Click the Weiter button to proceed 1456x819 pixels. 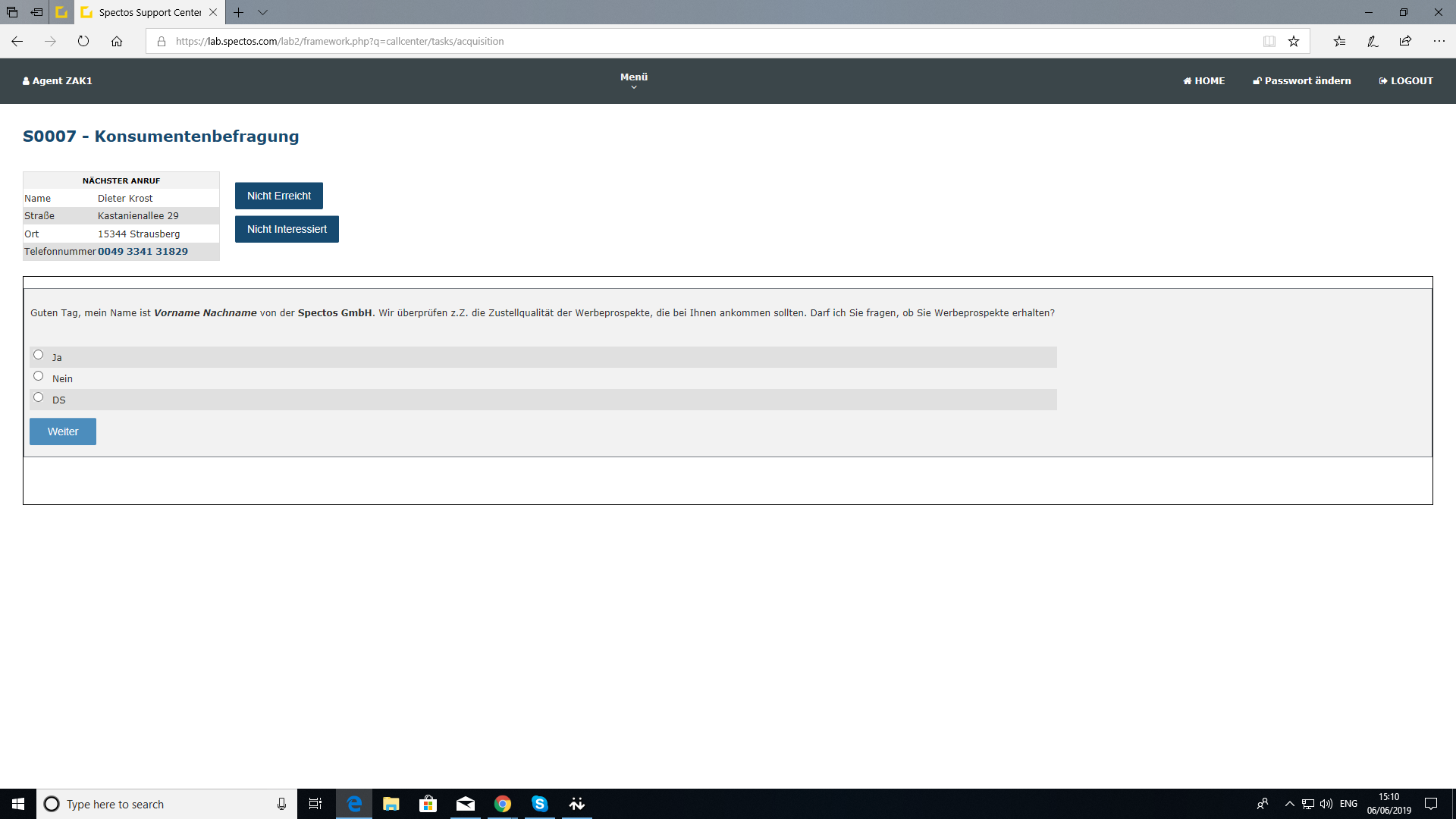click(x=63, y=431)
